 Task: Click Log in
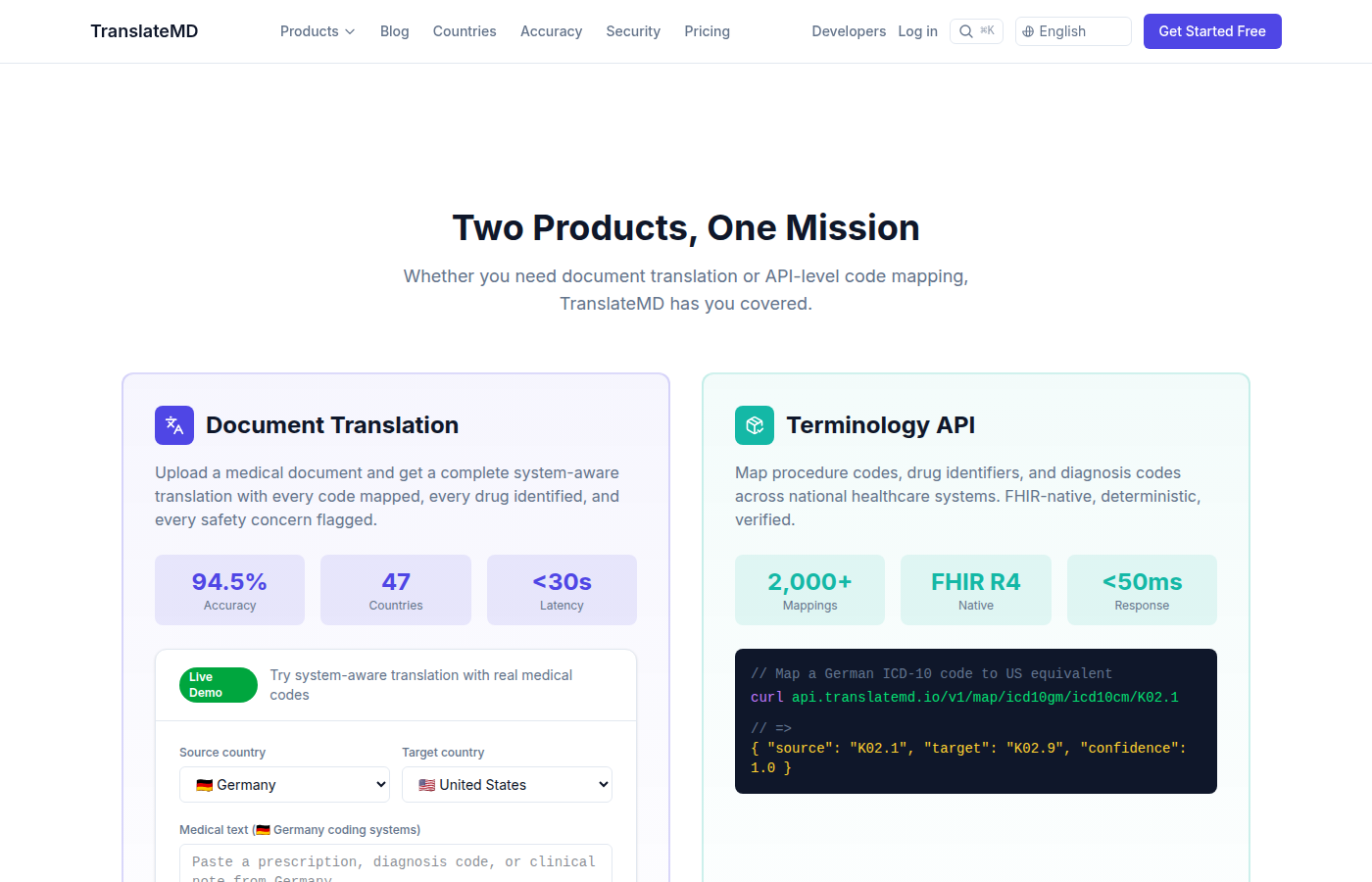(x=917, y=31)
